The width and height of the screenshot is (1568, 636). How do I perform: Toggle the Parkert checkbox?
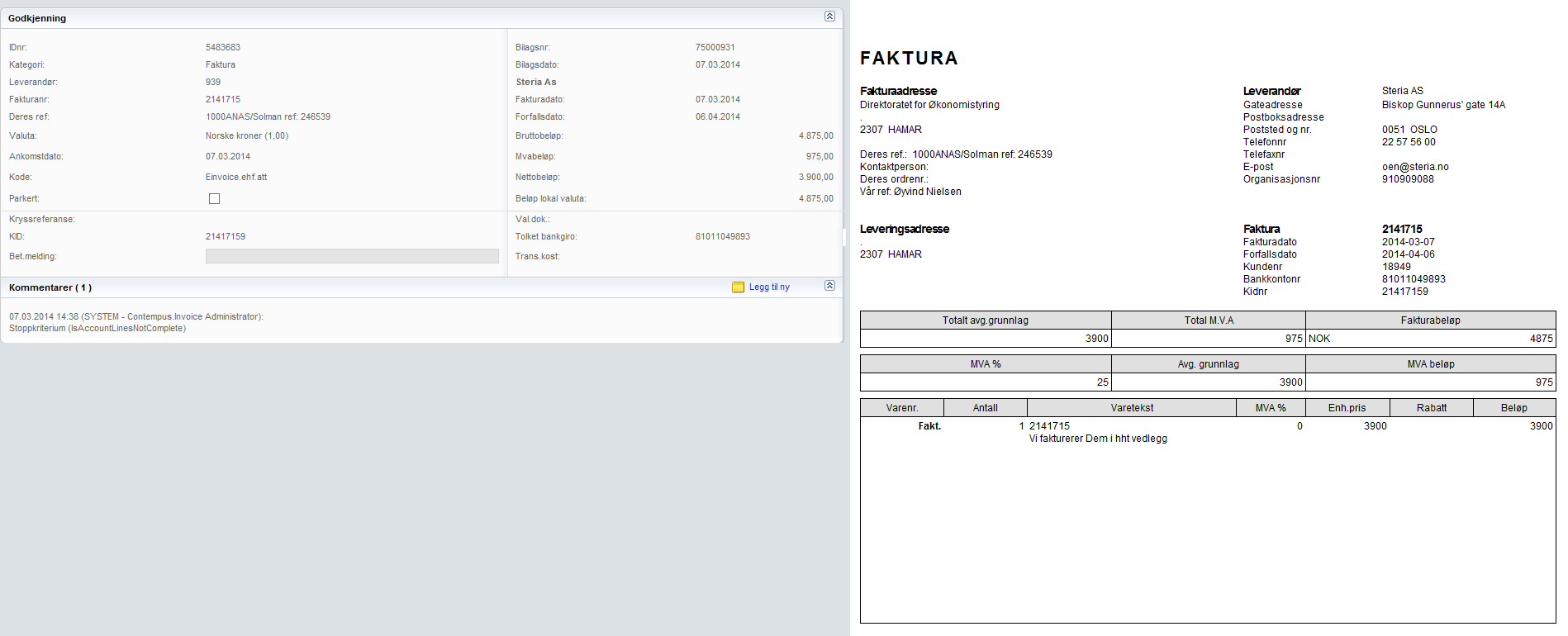coord(214,199)
